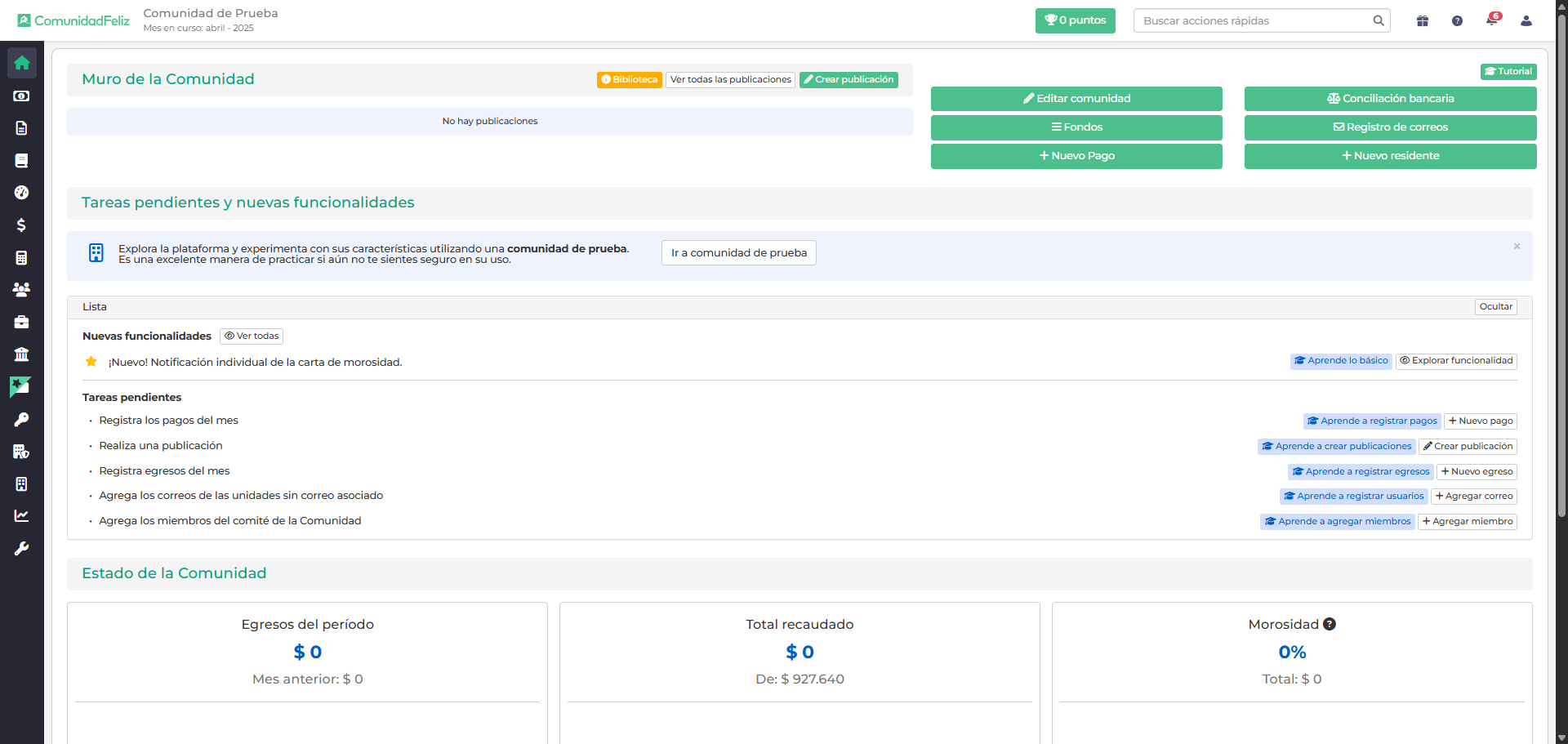The height and width of the screenshot is (744, 1568).
Task: Open the plain building sidebar icon
Action: [22, 484]
